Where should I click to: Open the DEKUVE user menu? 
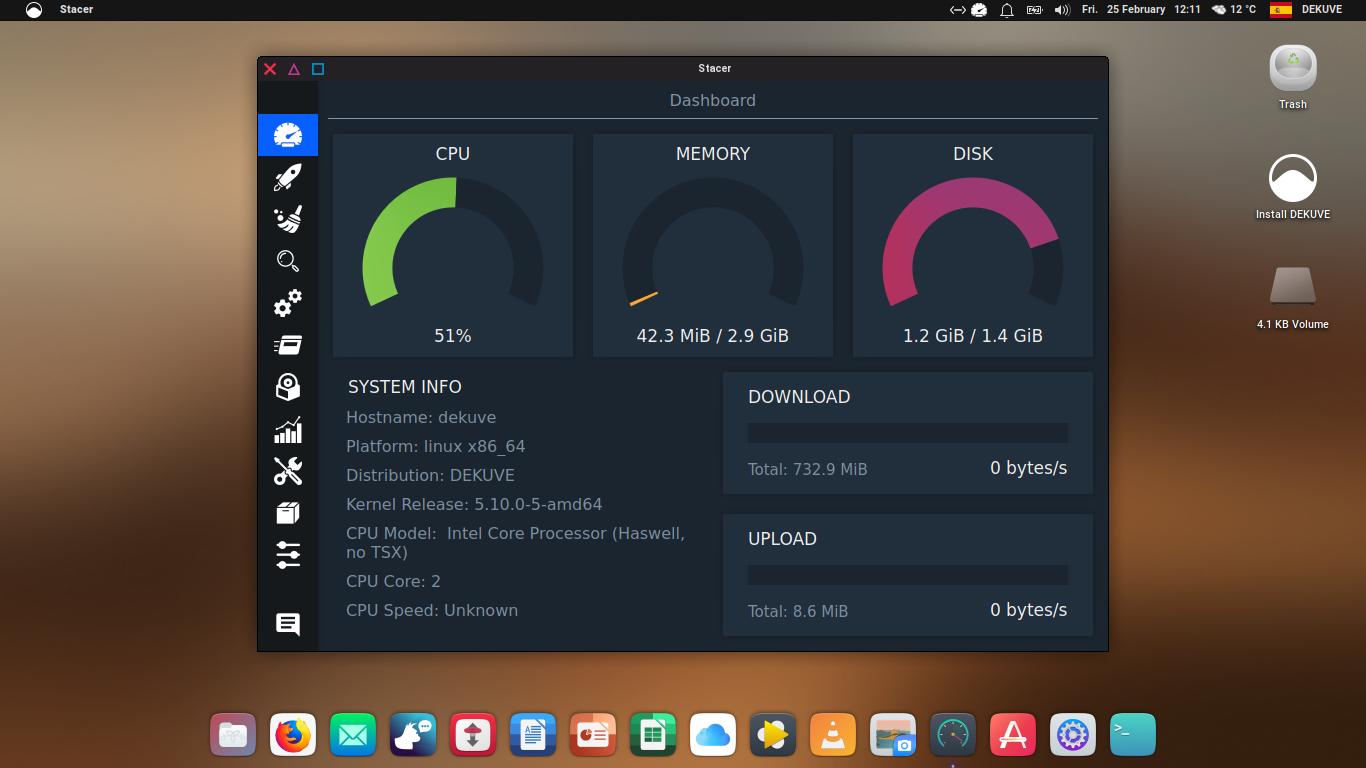coord(1322,9)
